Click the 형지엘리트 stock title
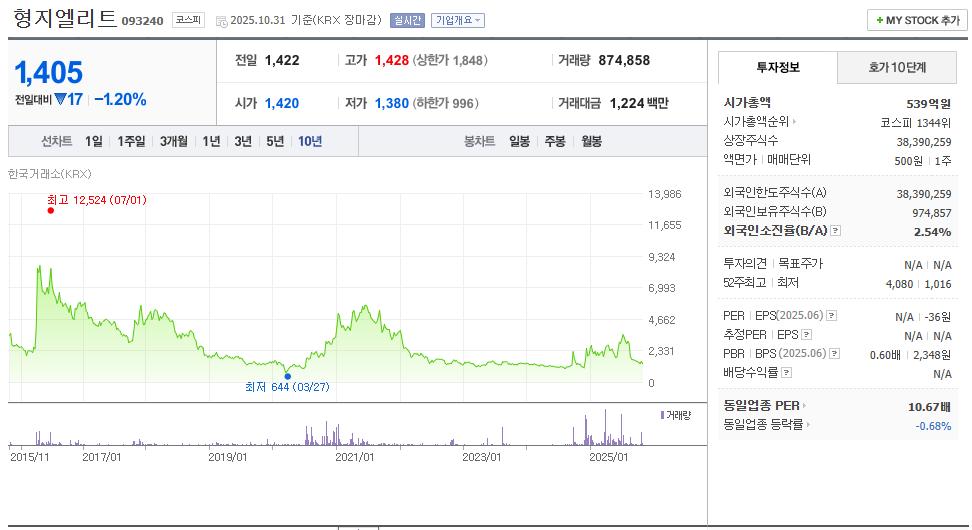The height and width of the screenshot is (530, 972). 65,18
